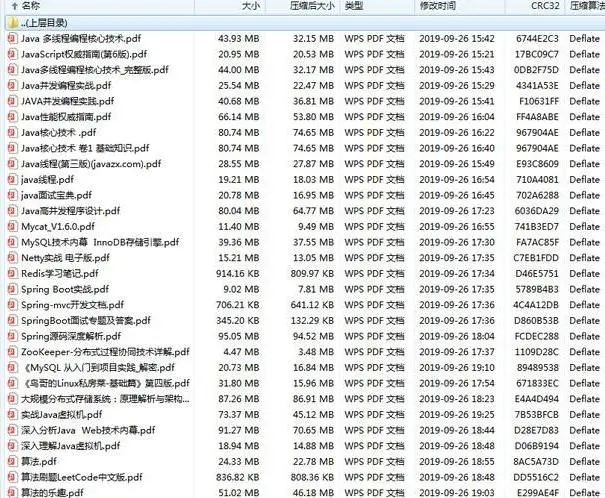Click modified time 2019-09-26 16:04
Screen dimensions: 605x498
(x=457, y=117)
